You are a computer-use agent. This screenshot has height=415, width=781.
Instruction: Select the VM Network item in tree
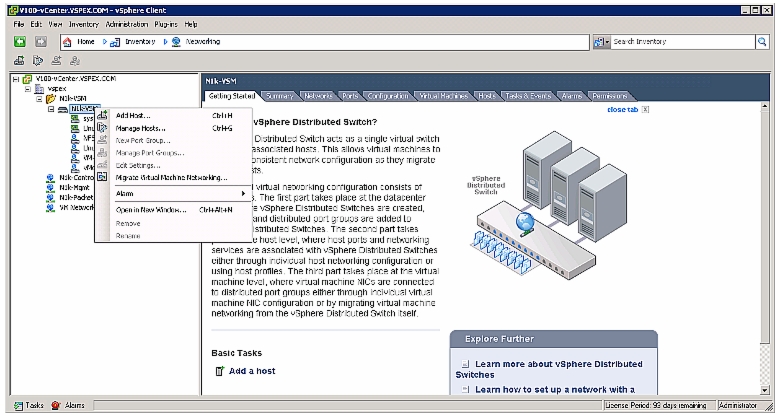tap(76, 208)
